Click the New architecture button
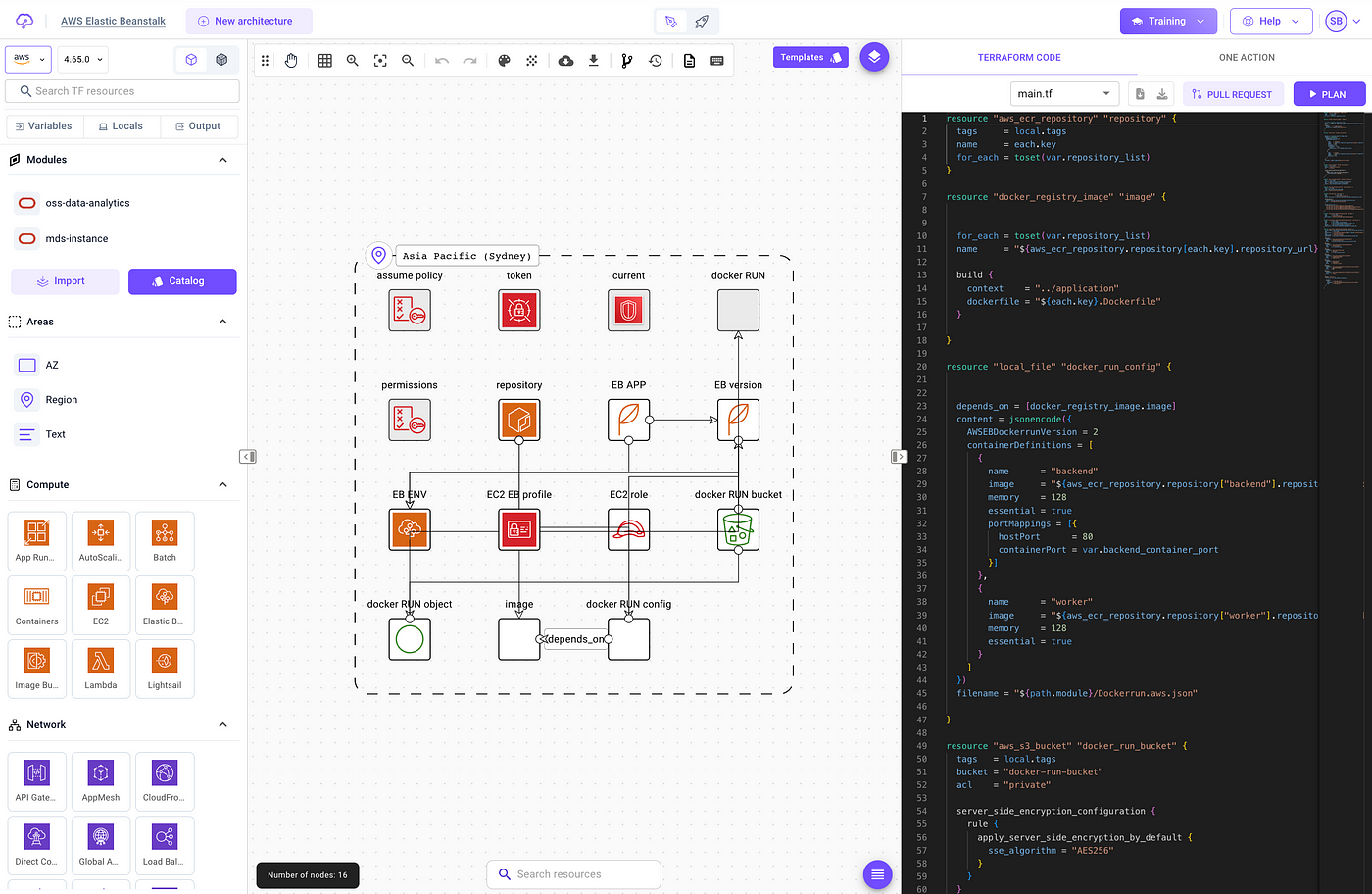 click(x=249, y=21)
